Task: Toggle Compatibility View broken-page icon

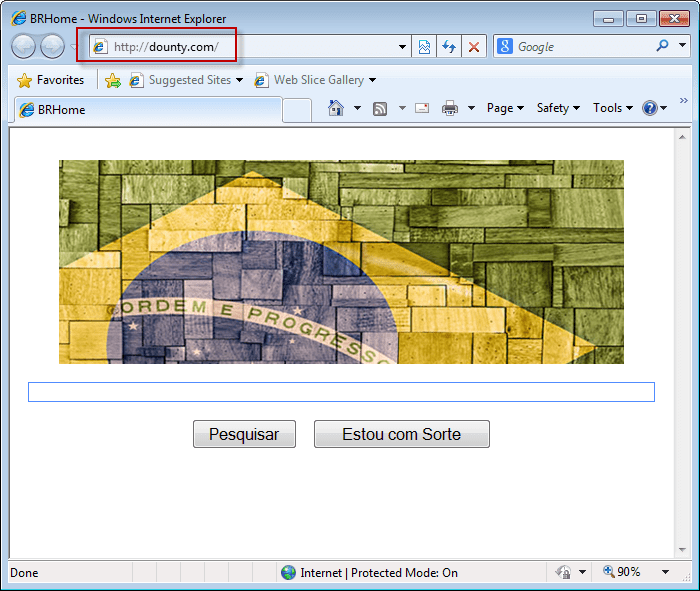Action: coord(424,46)
